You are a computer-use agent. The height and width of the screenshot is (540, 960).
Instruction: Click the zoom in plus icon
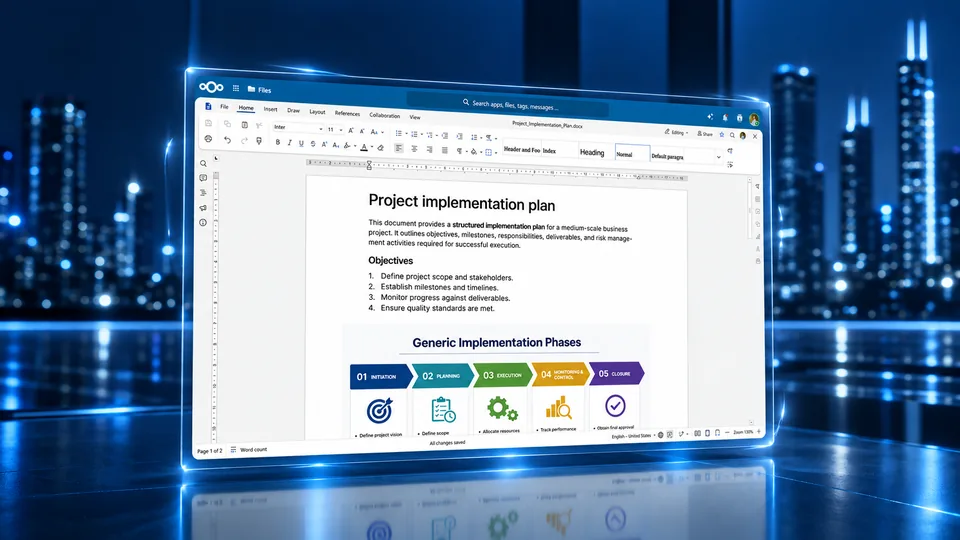(x=759, y=432)
